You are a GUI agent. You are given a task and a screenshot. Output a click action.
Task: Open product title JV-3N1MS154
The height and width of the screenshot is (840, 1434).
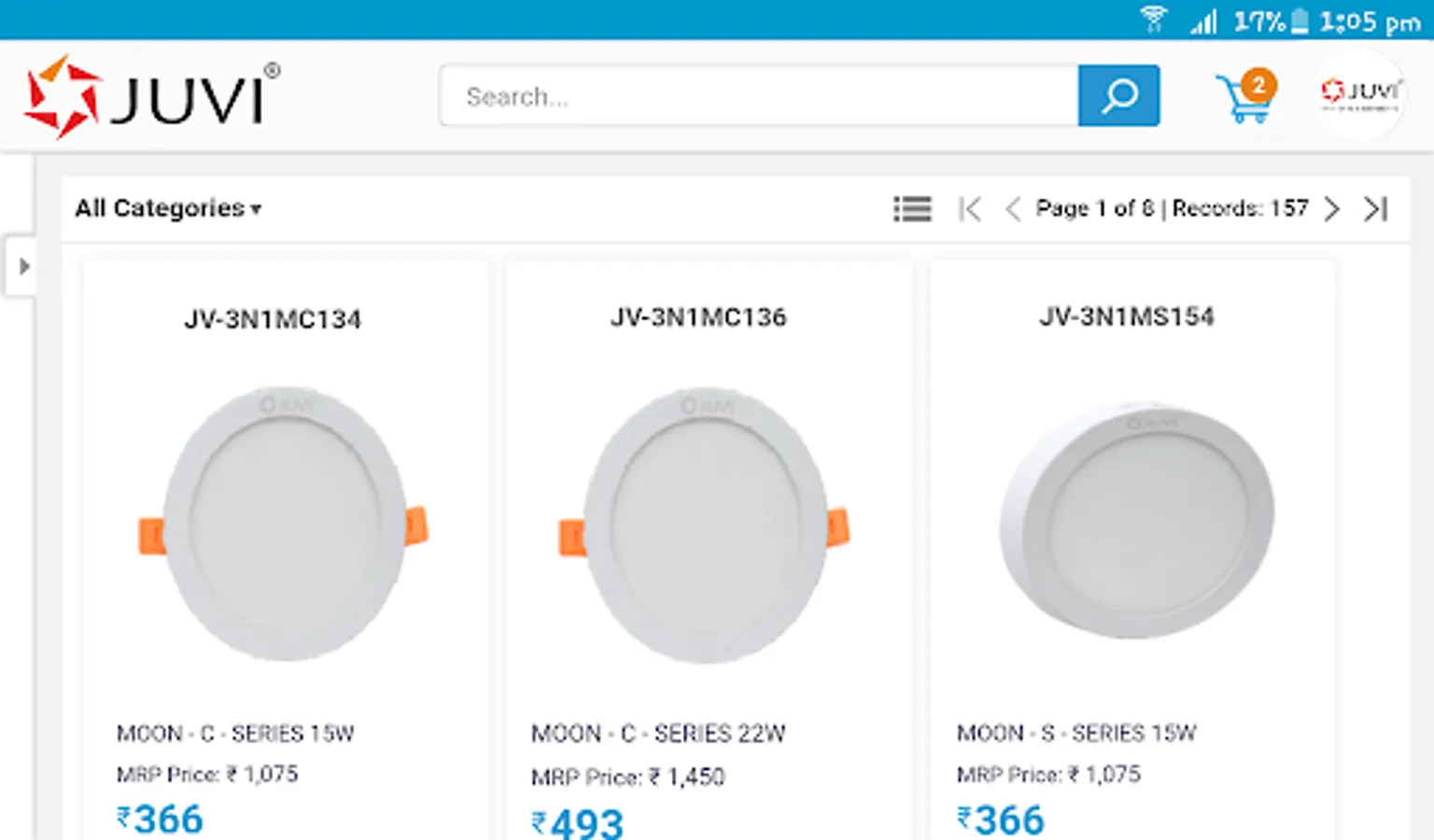click(1127, 316)
